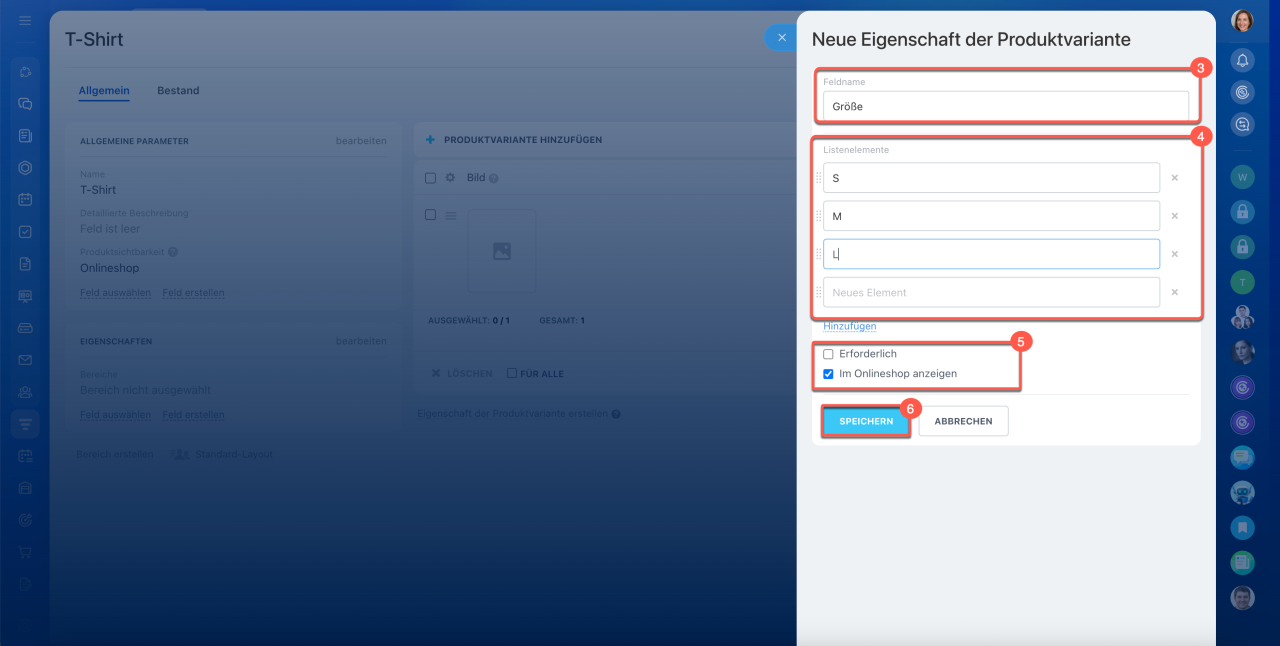Click Feld auswählen under Allgemeine Parameter
The width and height of the screenshot is (1280, 646).
[x=115, y=293]
